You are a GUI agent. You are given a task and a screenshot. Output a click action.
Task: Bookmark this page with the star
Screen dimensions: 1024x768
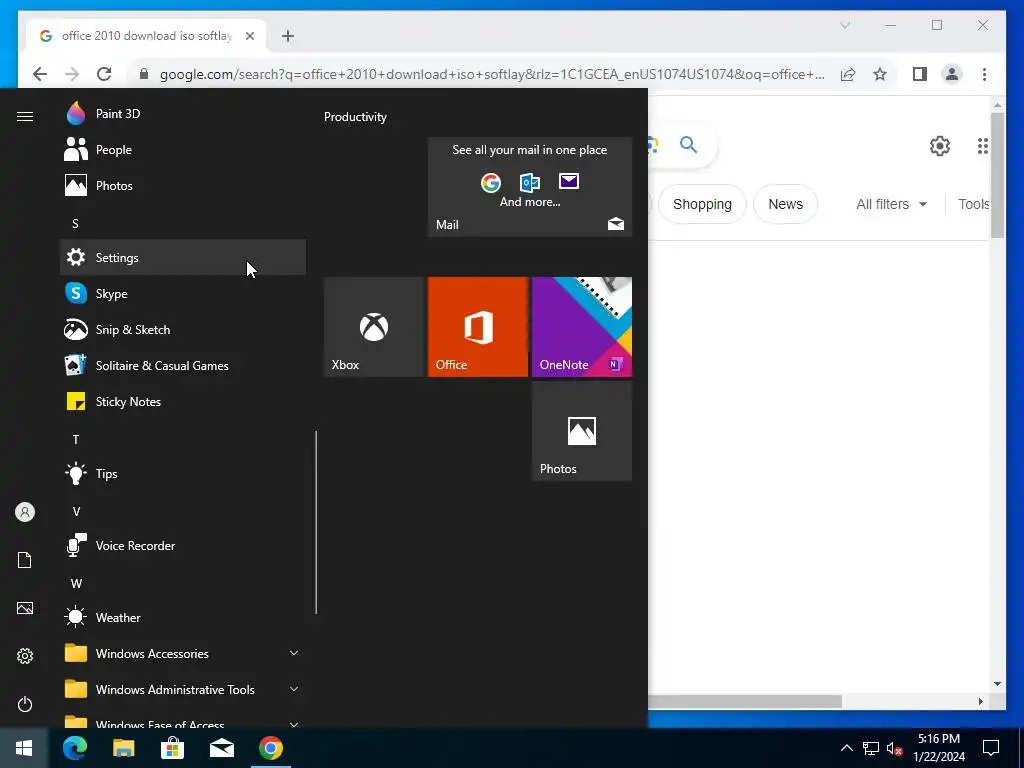(x=880, y=74)
